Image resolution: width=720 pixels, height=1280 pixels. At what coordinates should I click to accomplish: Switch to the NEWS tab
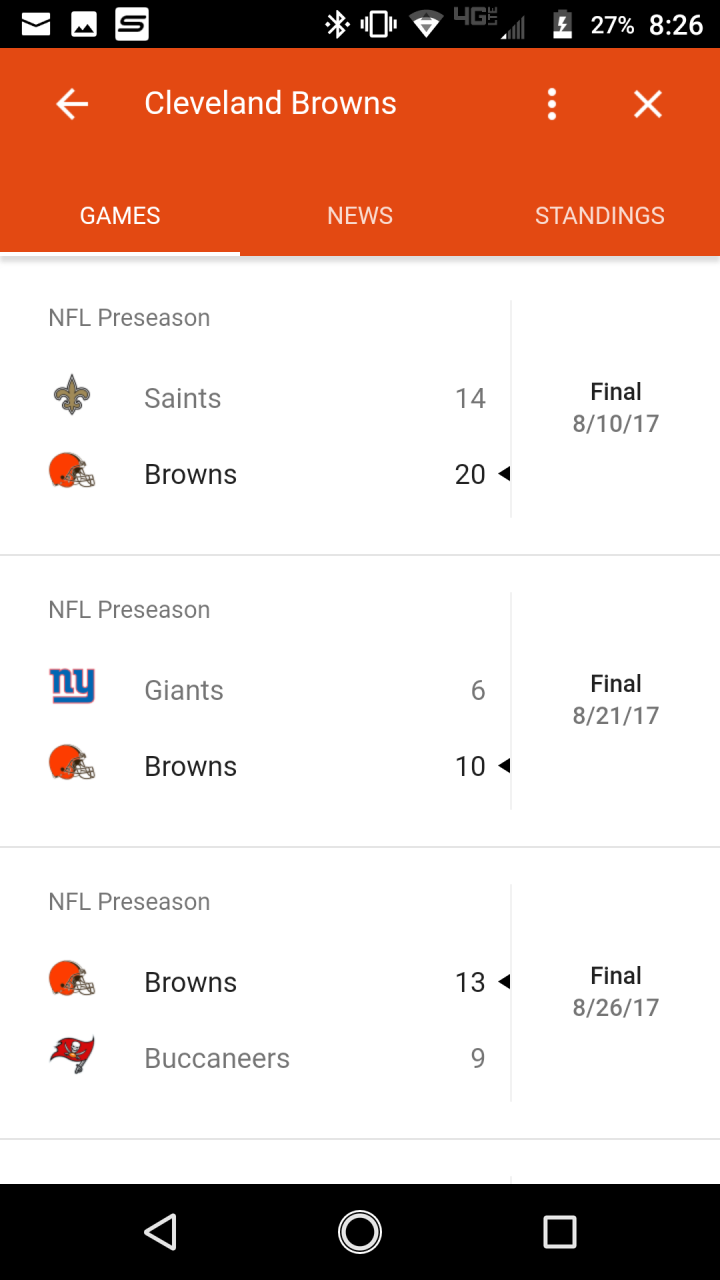[x=360, y=215]
